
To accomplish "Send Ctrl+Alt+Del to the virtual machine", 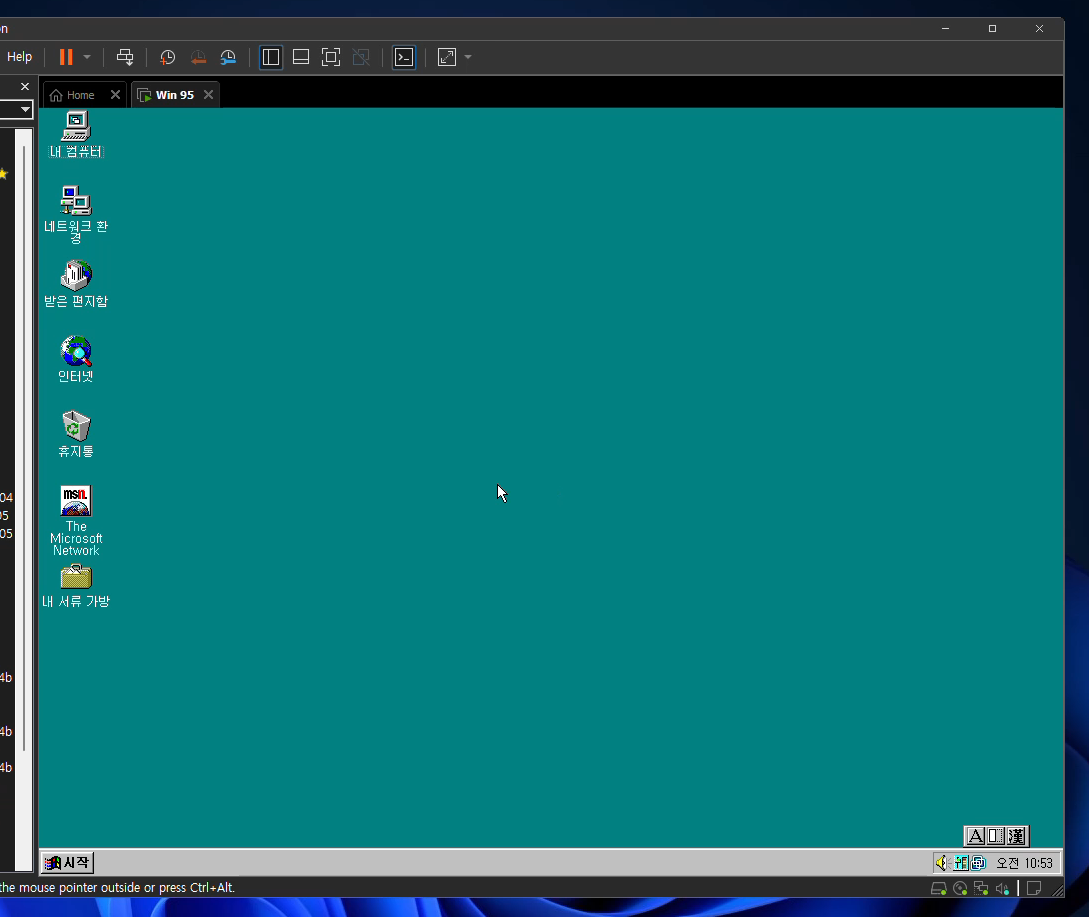I will 125,57.
